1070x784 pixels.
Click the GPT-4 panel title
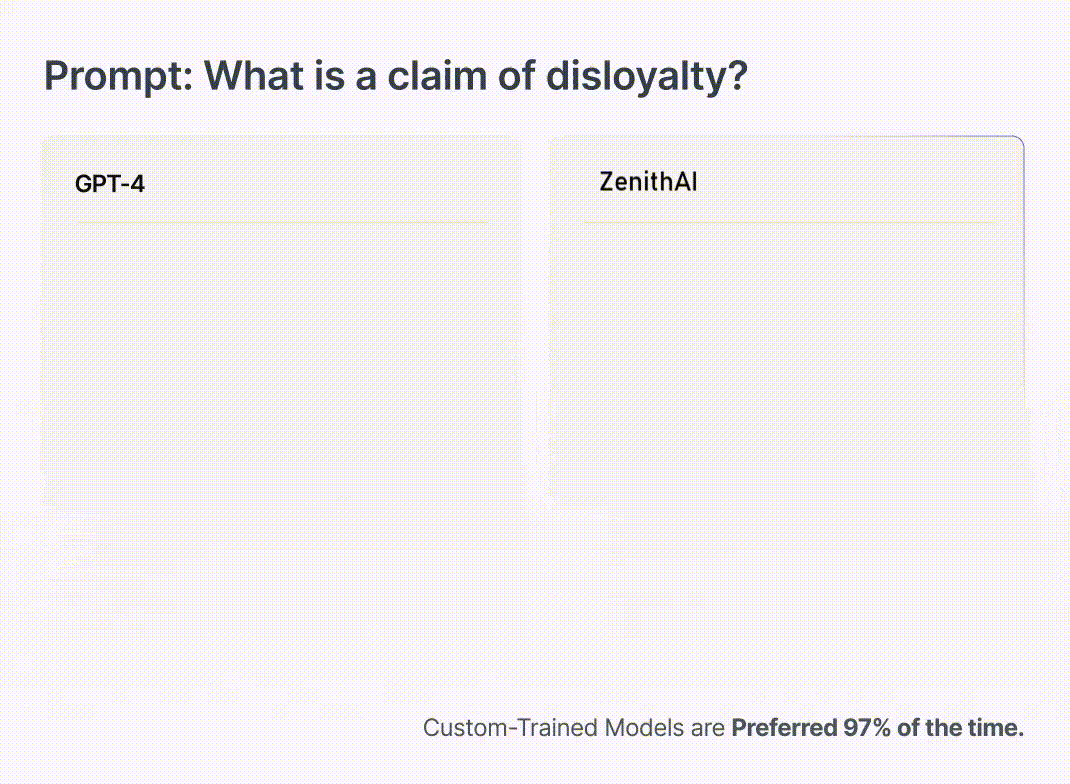(109, 184)
